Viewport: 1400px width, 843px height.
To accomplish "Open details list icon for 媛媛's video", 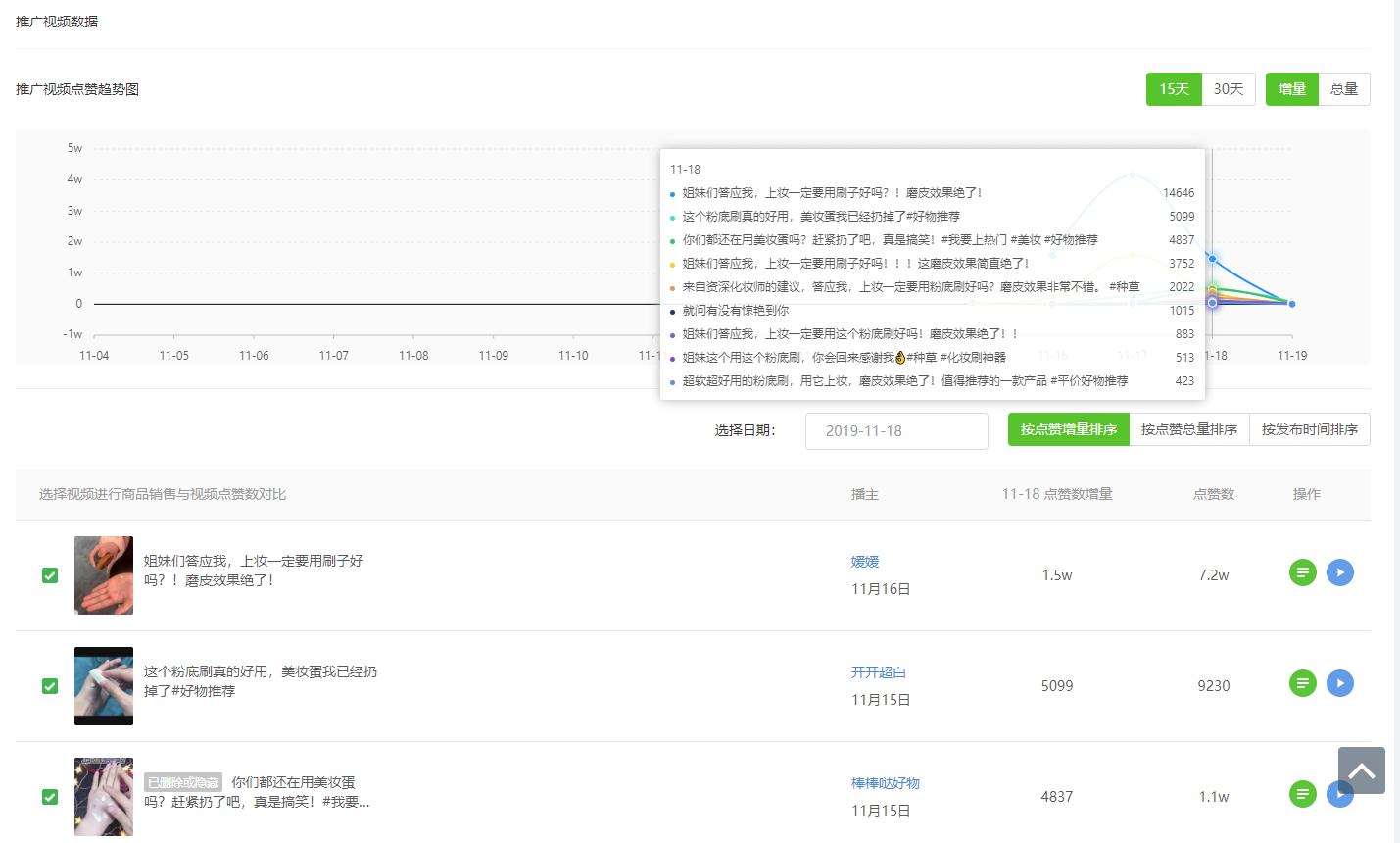I will click(x=1302, y=572).
